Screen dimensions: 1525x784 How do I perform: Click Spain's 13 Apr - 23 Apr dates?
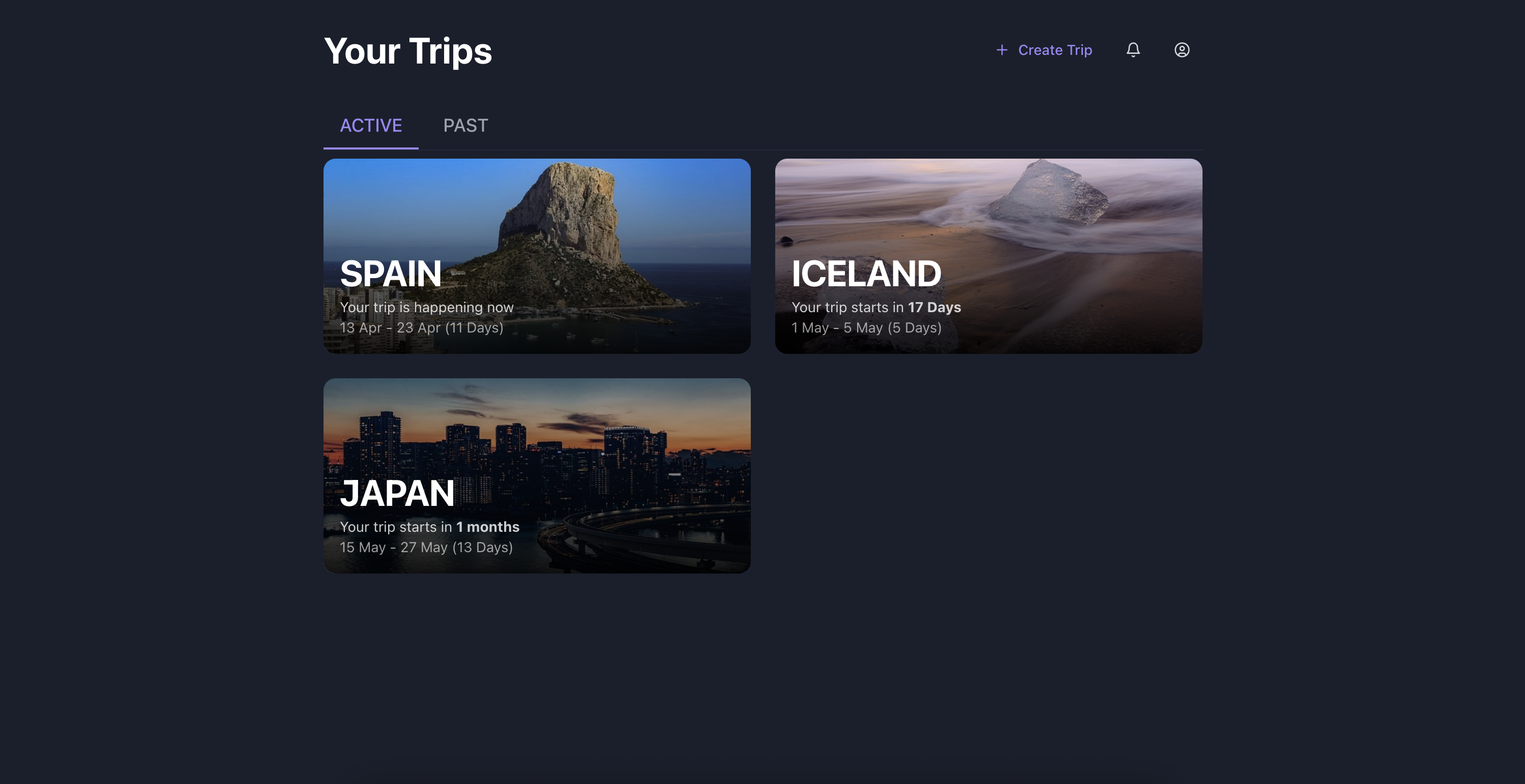[x=421, y=328]
